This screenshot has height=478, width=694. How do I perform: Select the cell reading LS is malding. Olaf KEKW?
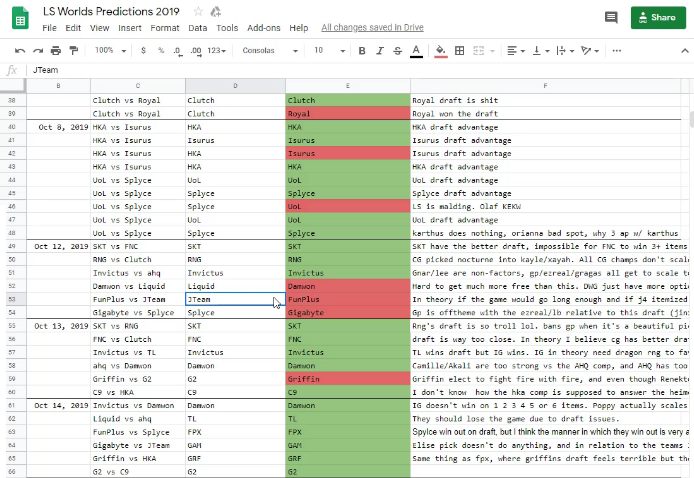point(545,207)
